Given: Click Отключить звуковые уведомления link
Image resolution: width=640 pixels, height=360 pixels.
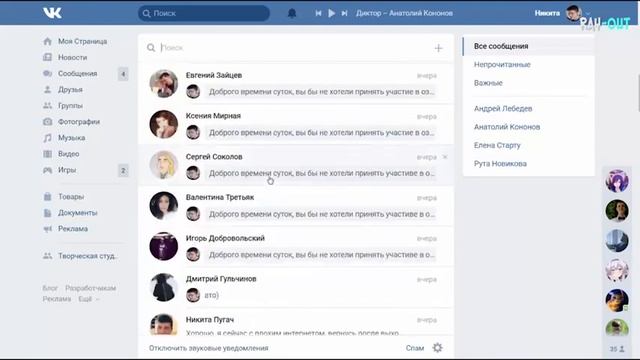Looking at the screenshot, I should (x=209, y=348).
